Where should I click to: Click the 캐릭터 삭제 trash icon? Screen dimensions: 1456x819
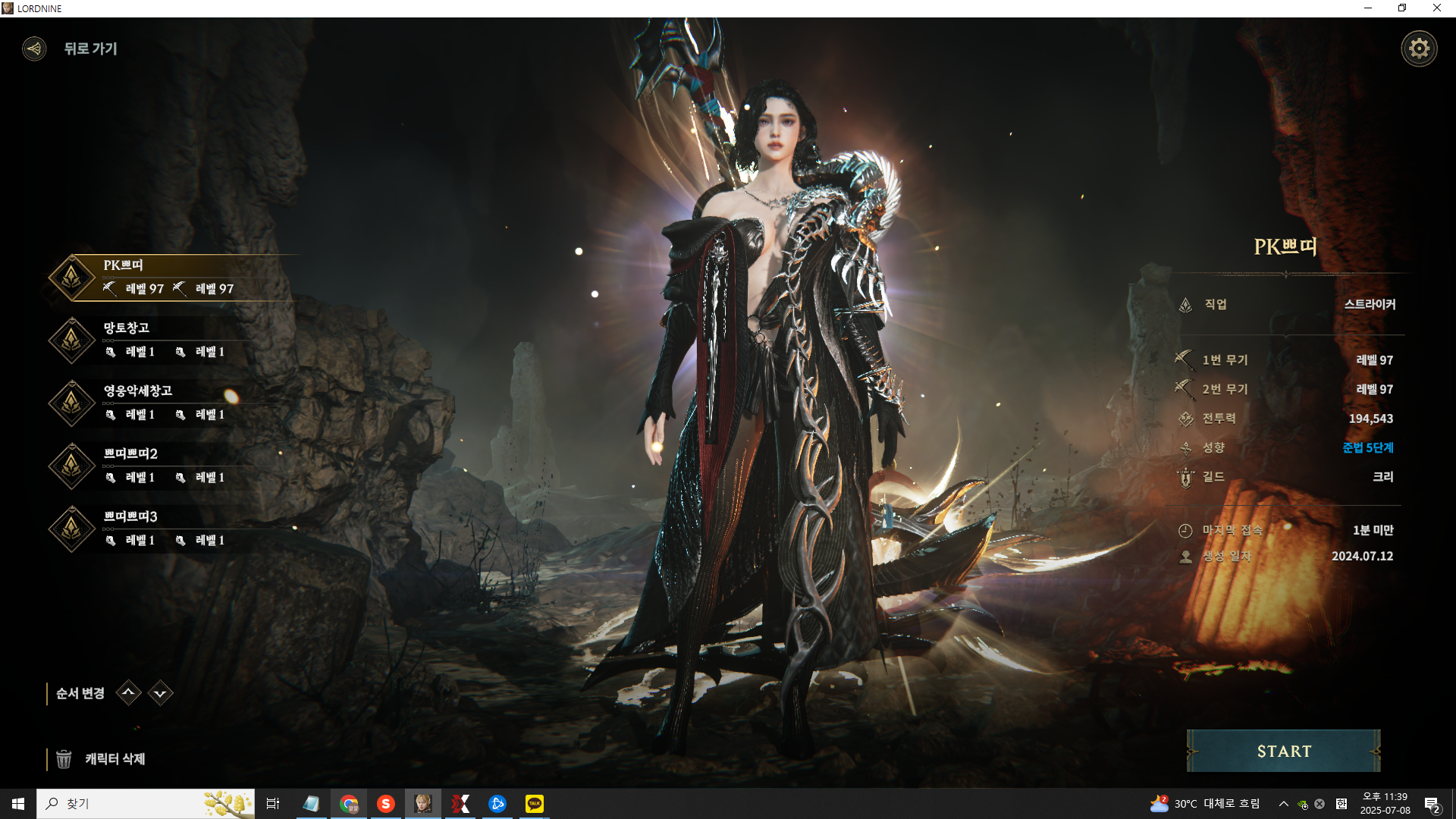click(64, 759)
